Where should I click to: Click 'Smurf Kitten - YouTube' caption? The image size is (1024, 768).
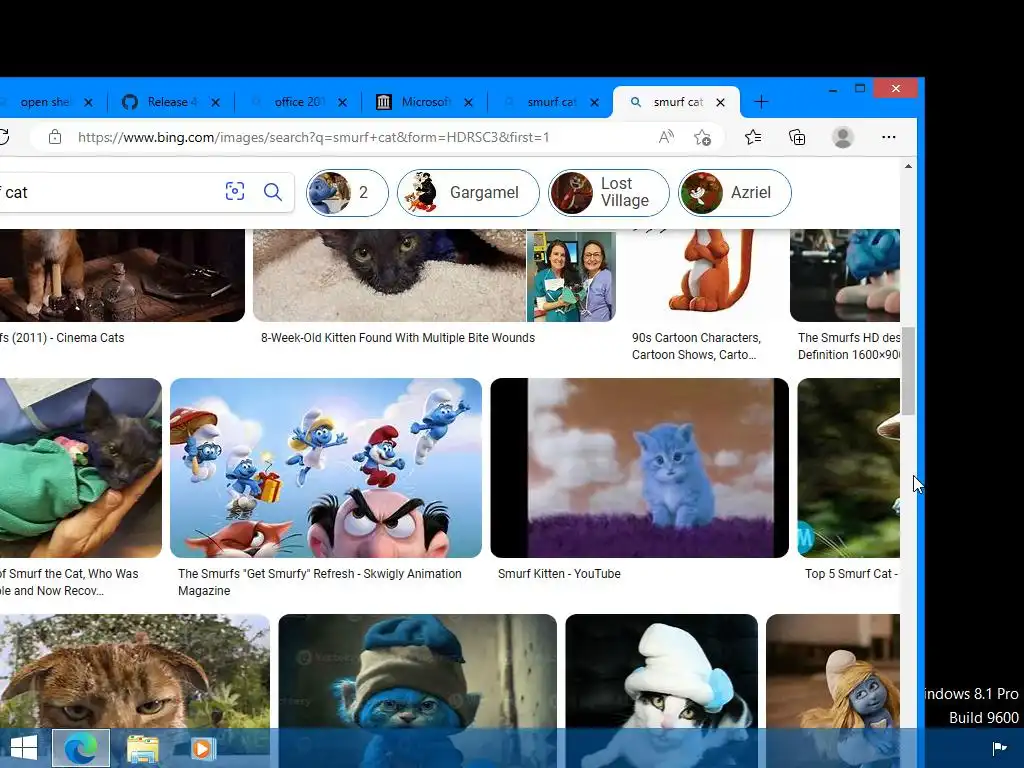559,573
